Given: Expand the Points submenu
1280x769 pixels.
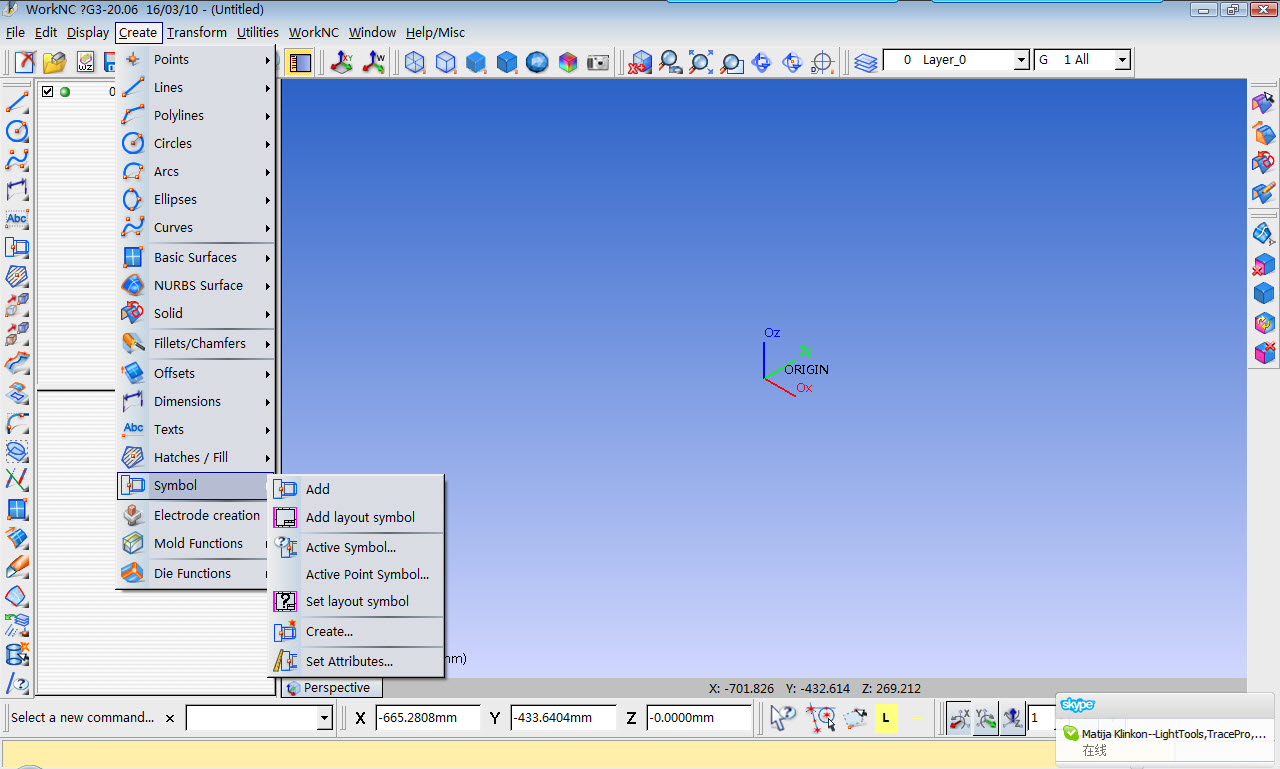Looking at the screenshot, I should point(195,59).
